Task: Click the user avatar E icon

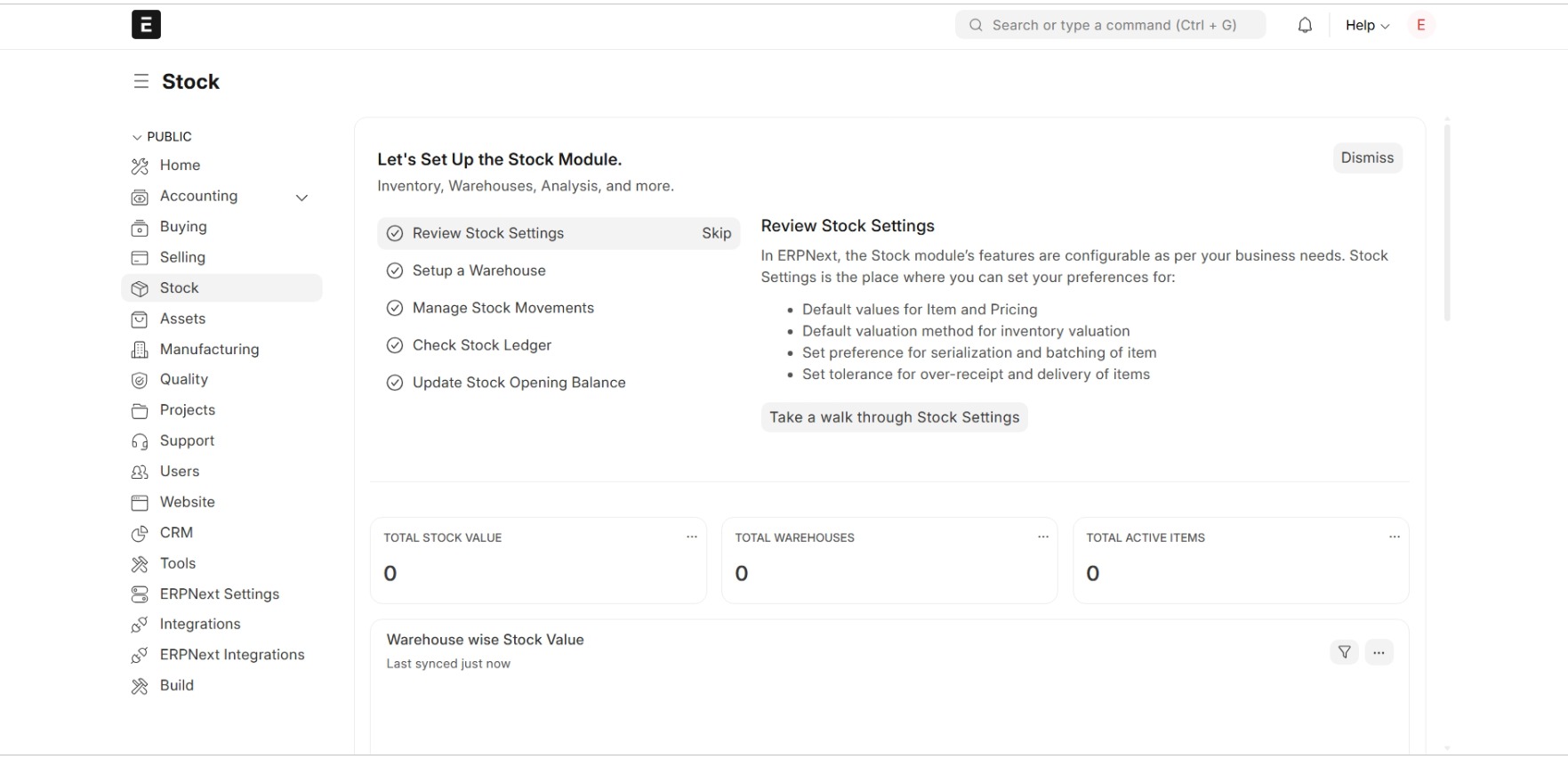Action: pos(1421,25)
